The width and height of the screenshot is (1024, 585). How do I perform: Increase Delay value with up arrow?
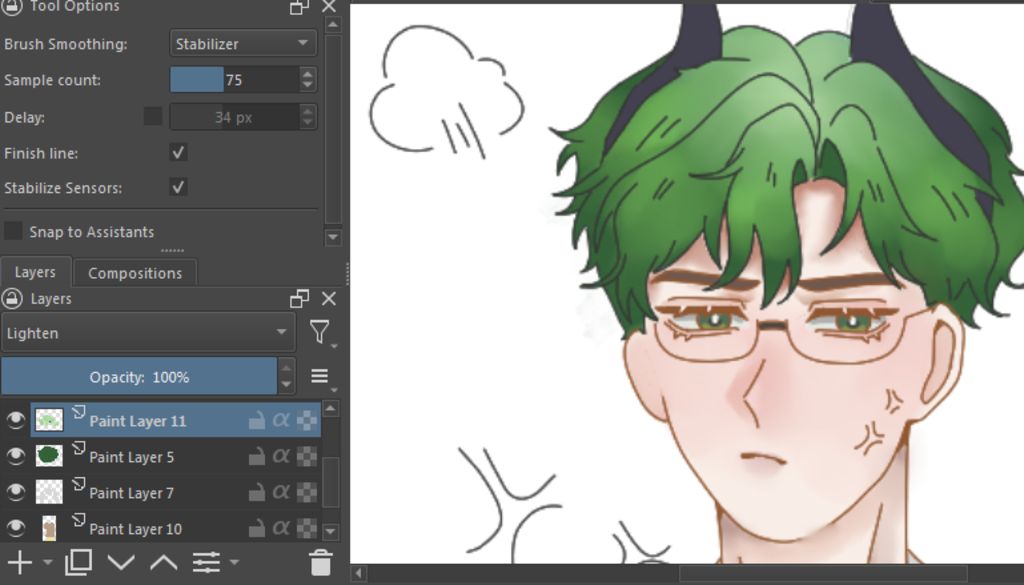[308, 110]
